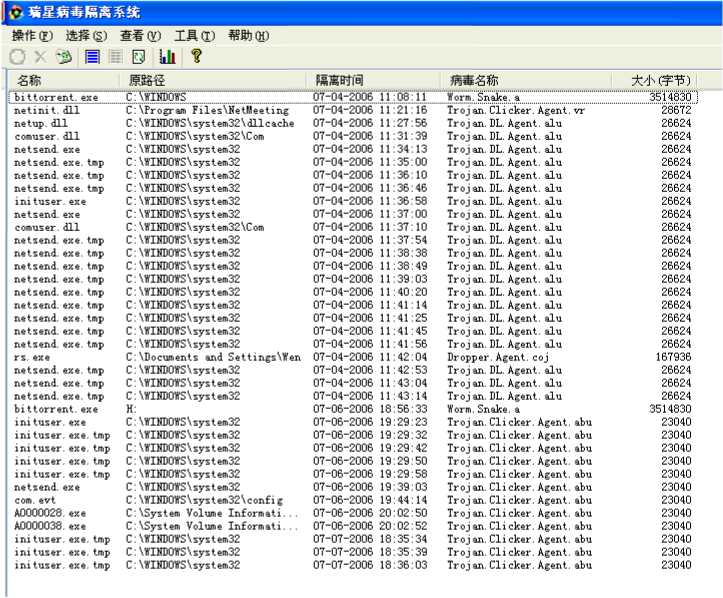Sort by the 名称 column header
Viewport: 723px width, 598px height.
[64, 80]
